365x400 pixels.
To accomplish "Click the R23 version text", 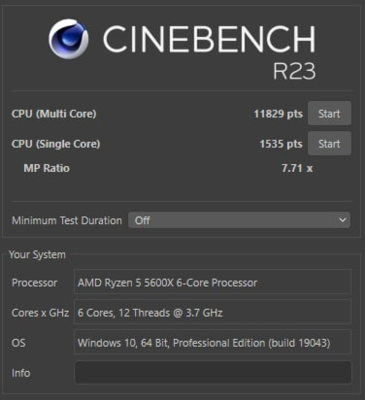I will pyautogui.click(x=294, y=71).
